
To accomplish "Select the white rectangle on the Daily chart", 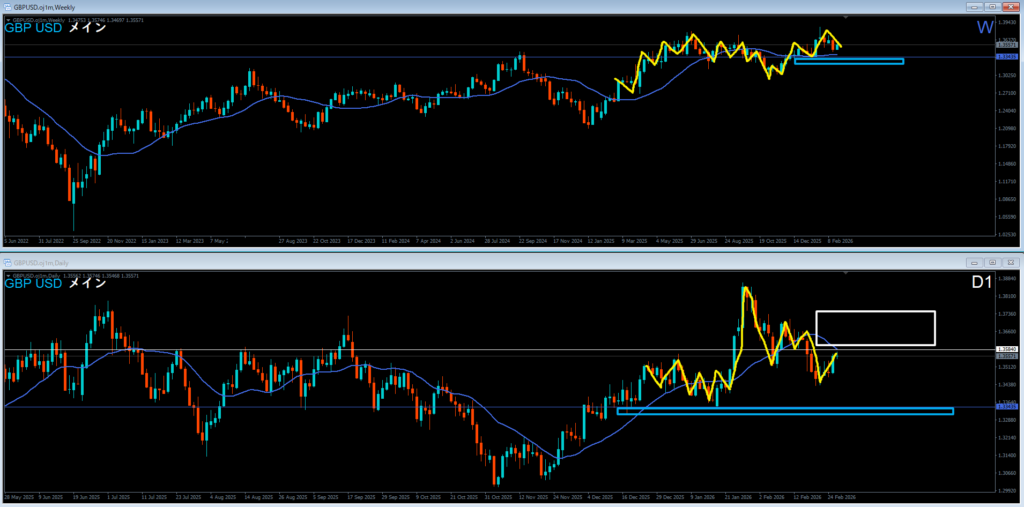I will click(875, 313).
